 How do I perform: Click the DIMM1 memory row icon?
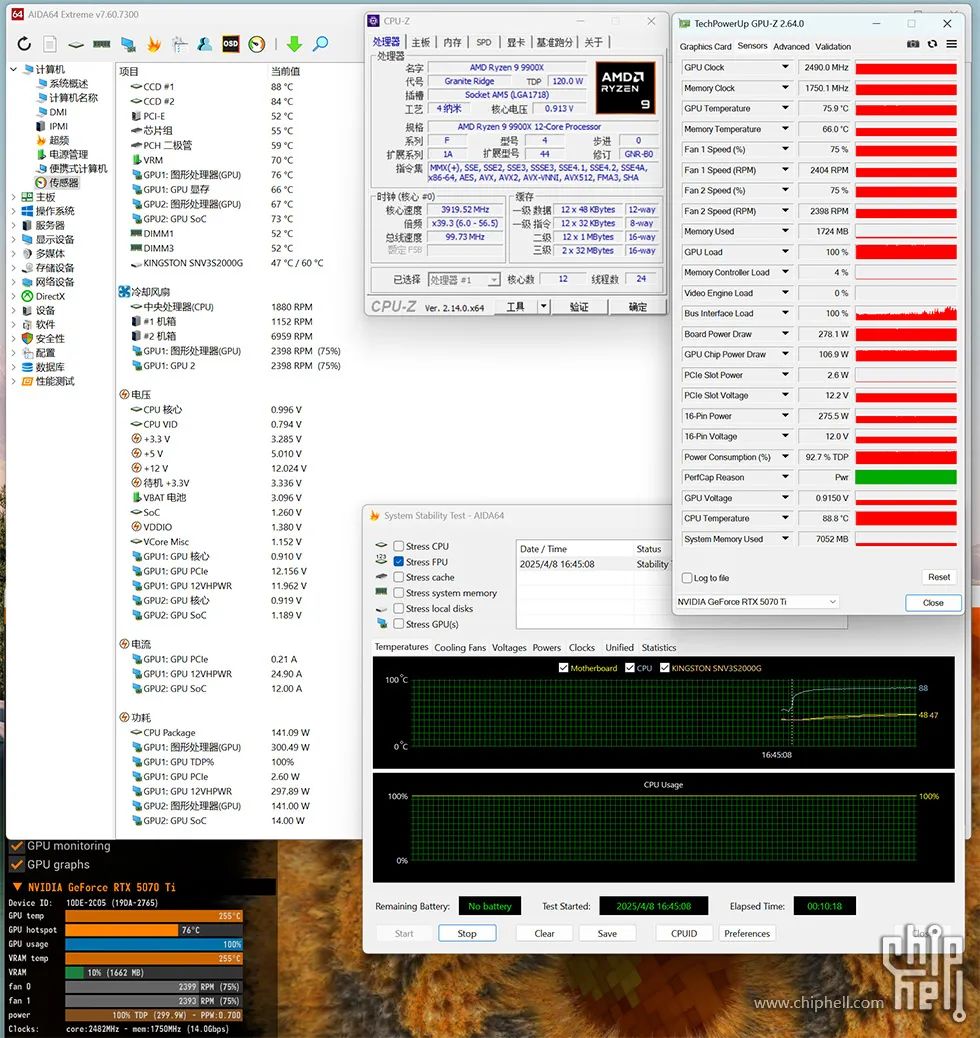[x=136, y=234]
